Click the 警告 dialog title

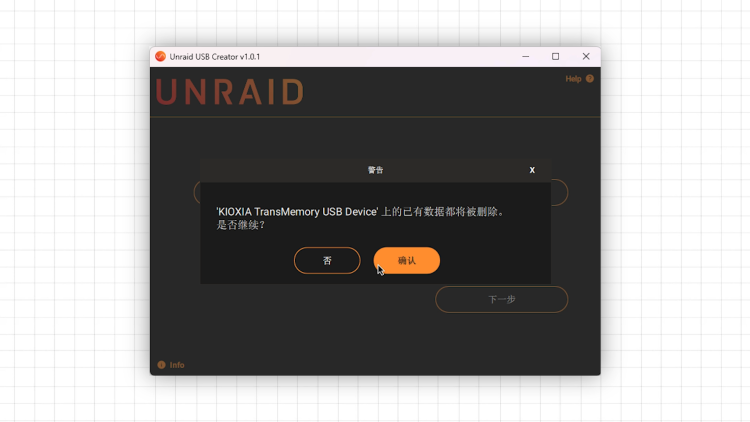(x=375, y=170)
